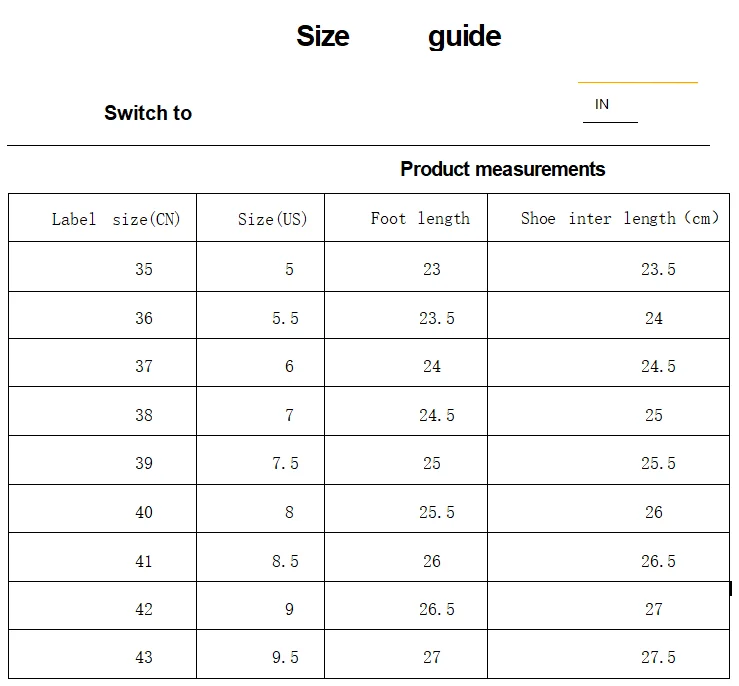Switch units to IN tab
Screen dimensions: 739x686
602,104
